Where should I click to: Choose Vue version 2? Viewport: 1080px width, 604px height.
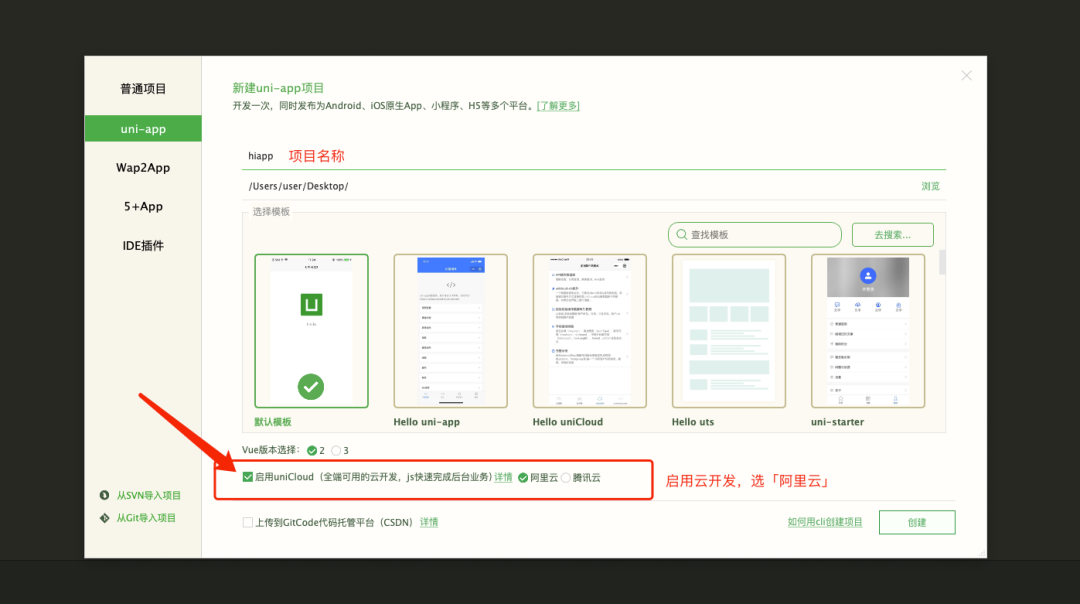[312, 450]
